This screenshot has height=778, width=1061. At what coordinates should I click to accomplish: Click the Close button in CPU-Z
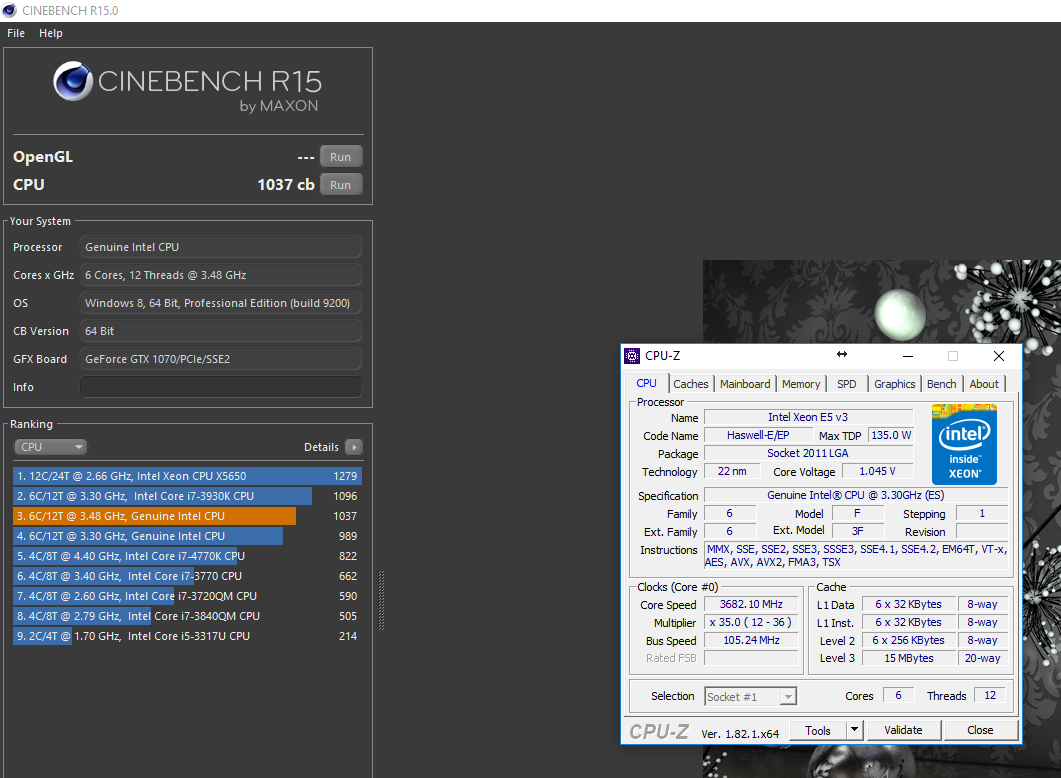click(x=980, y=730)
